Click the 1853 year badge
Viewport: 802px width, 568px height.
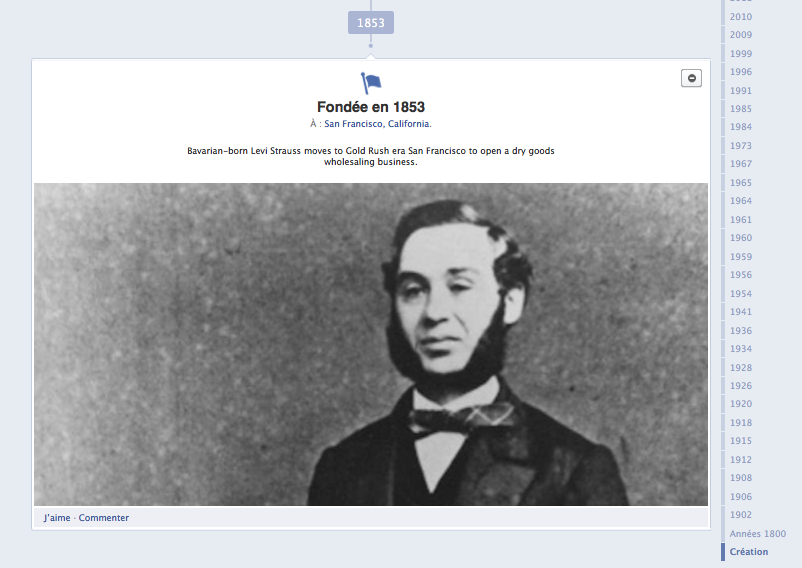coord(371,23)
